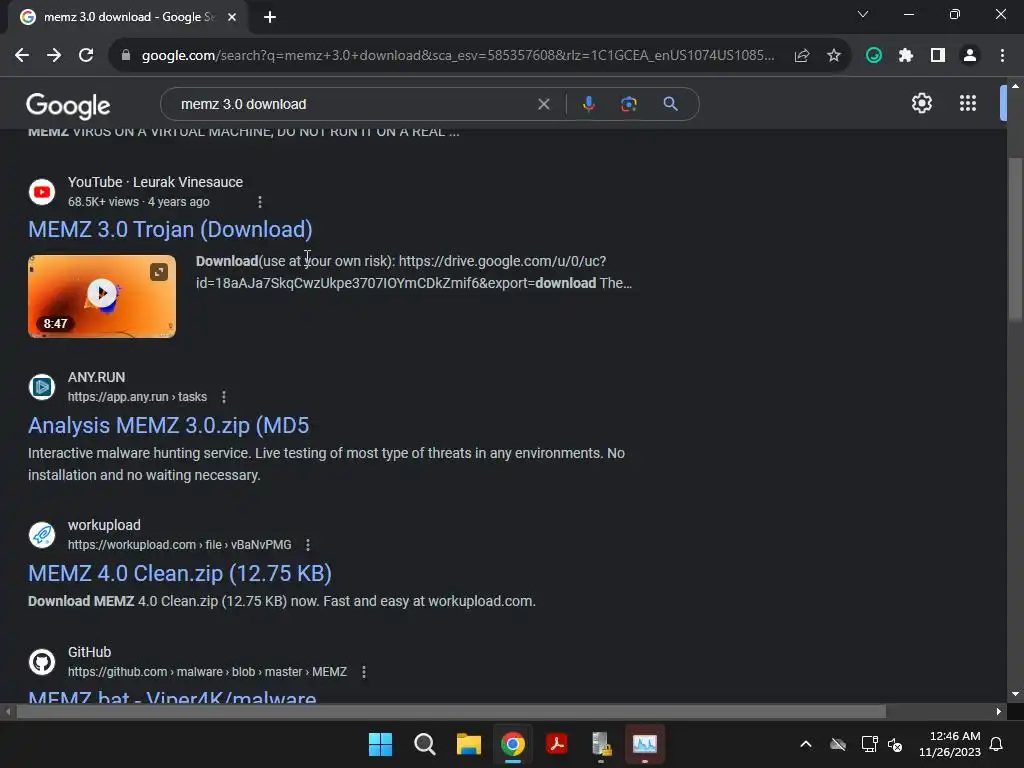Reload the Google search page
Image resolution: width=1024 pixels, height=768 pixels.
pos(86,56)
